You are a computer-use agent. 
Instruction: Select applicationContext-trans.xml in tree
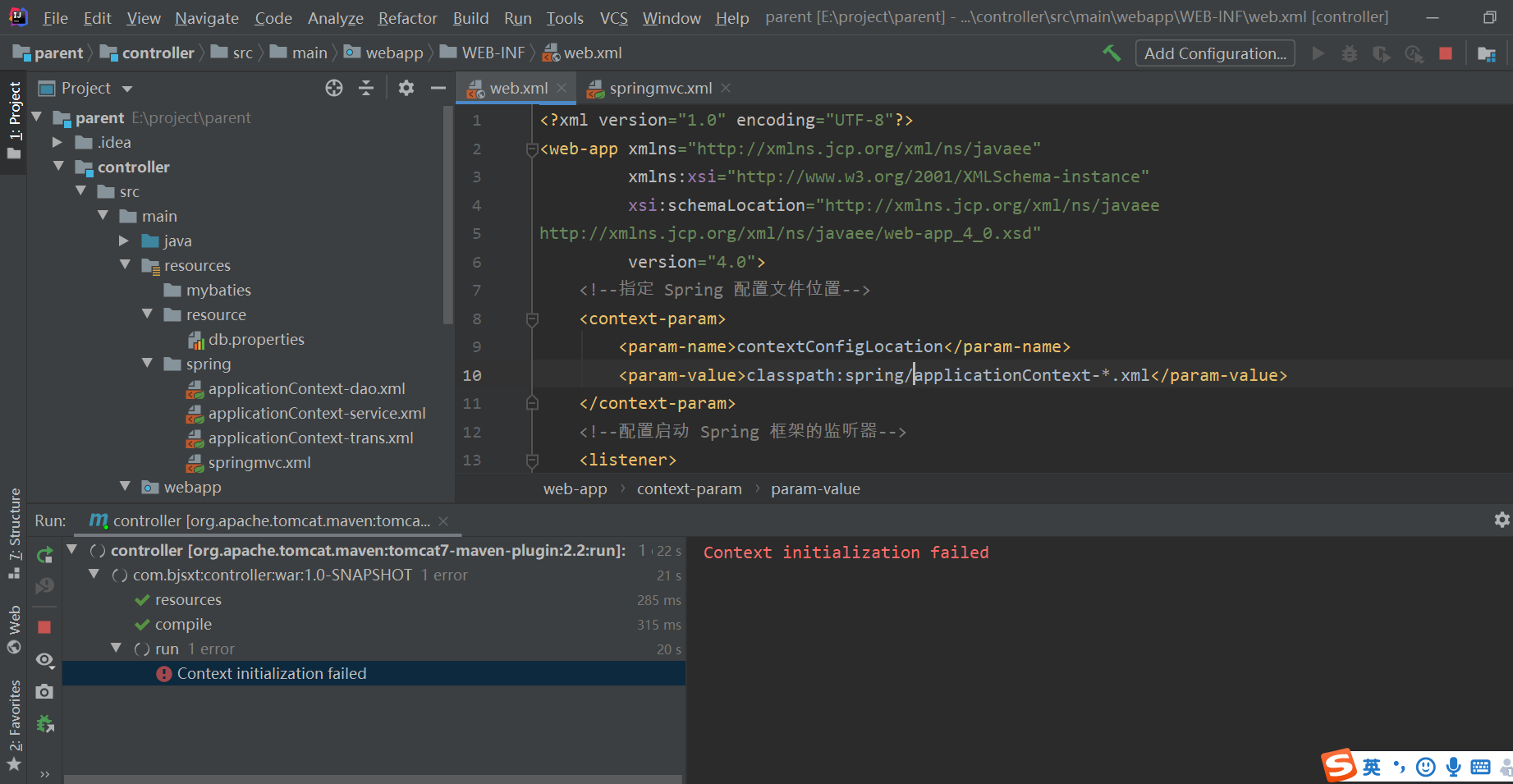tap(300, 438)
